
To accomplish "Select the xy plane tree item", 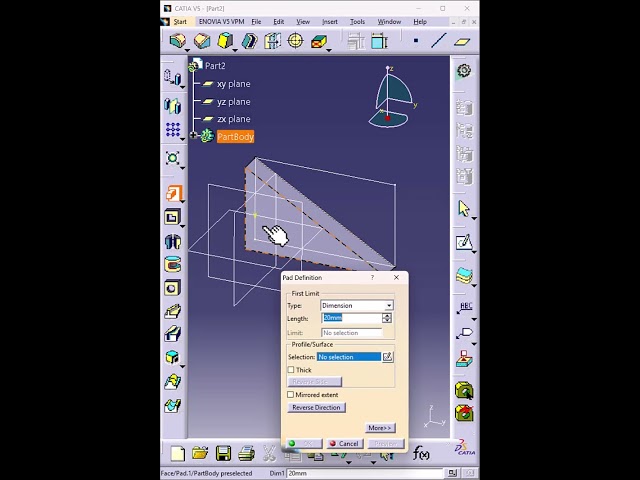I will tap(233, 84).
